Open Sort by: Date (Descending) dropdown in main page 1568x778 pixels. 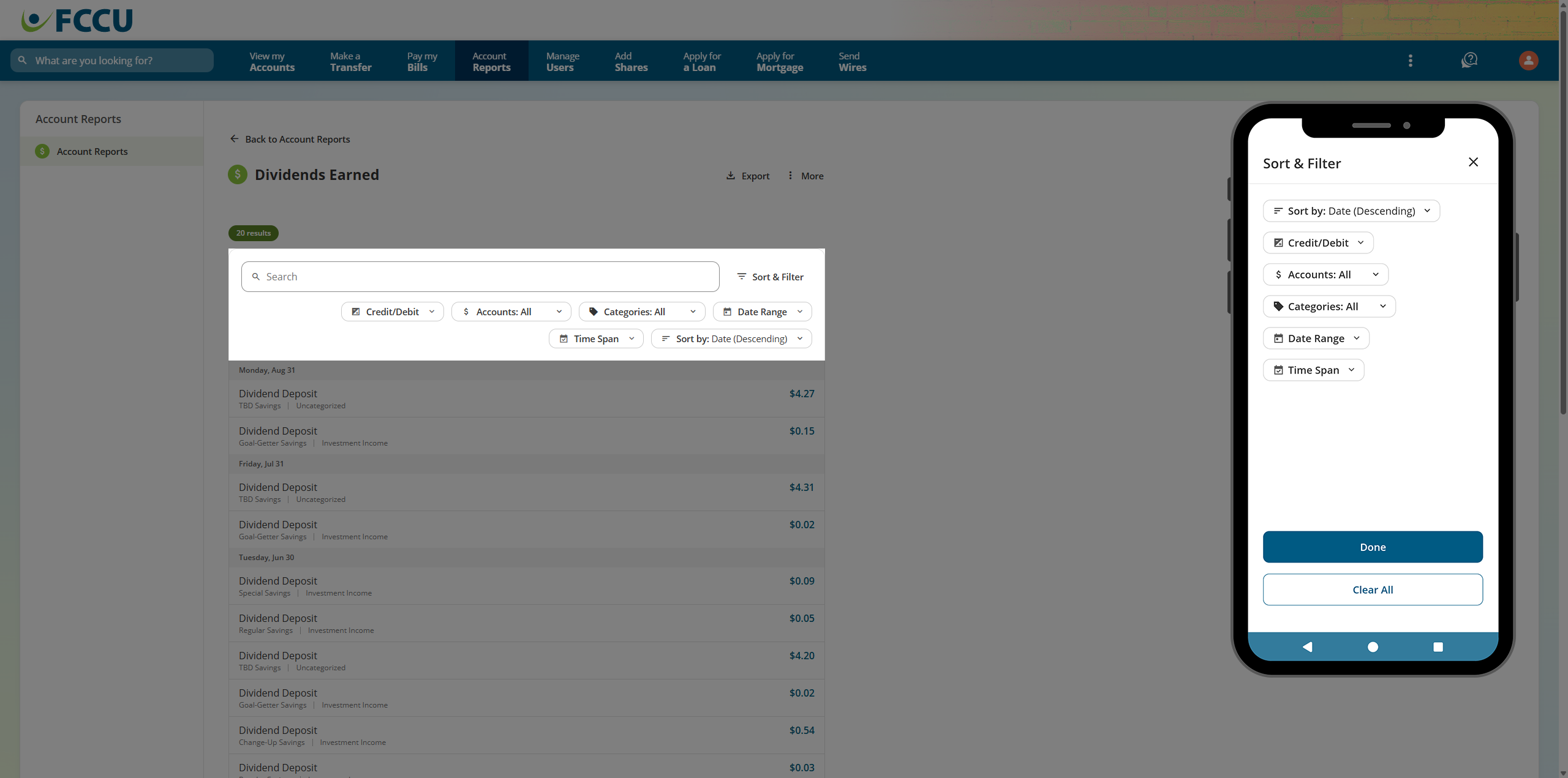(x=731, y=339)
